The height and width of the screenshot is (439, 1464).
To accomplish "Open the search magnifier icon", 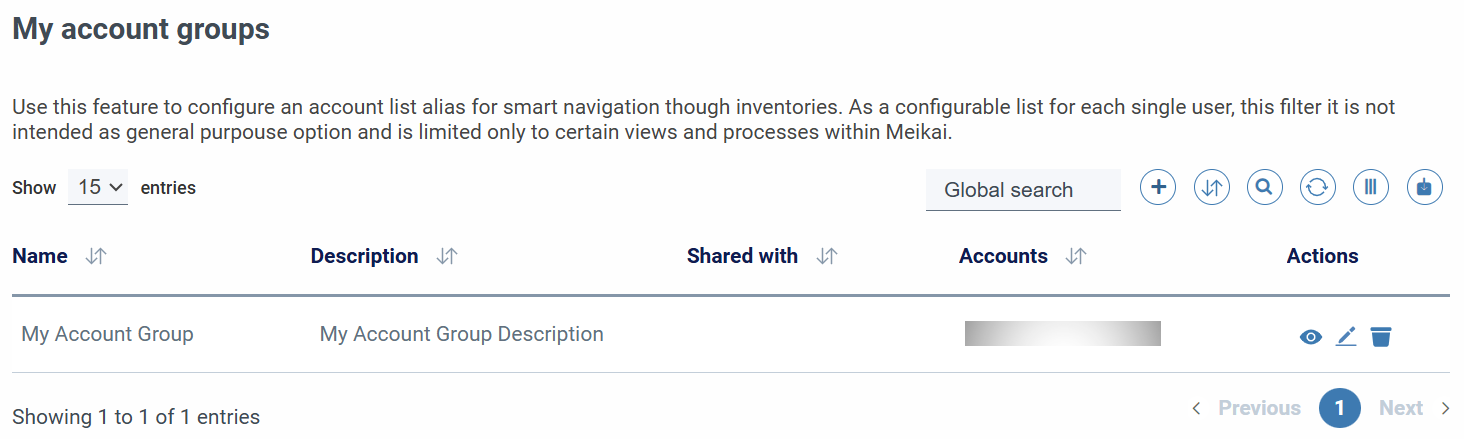I will [1265, 187].
